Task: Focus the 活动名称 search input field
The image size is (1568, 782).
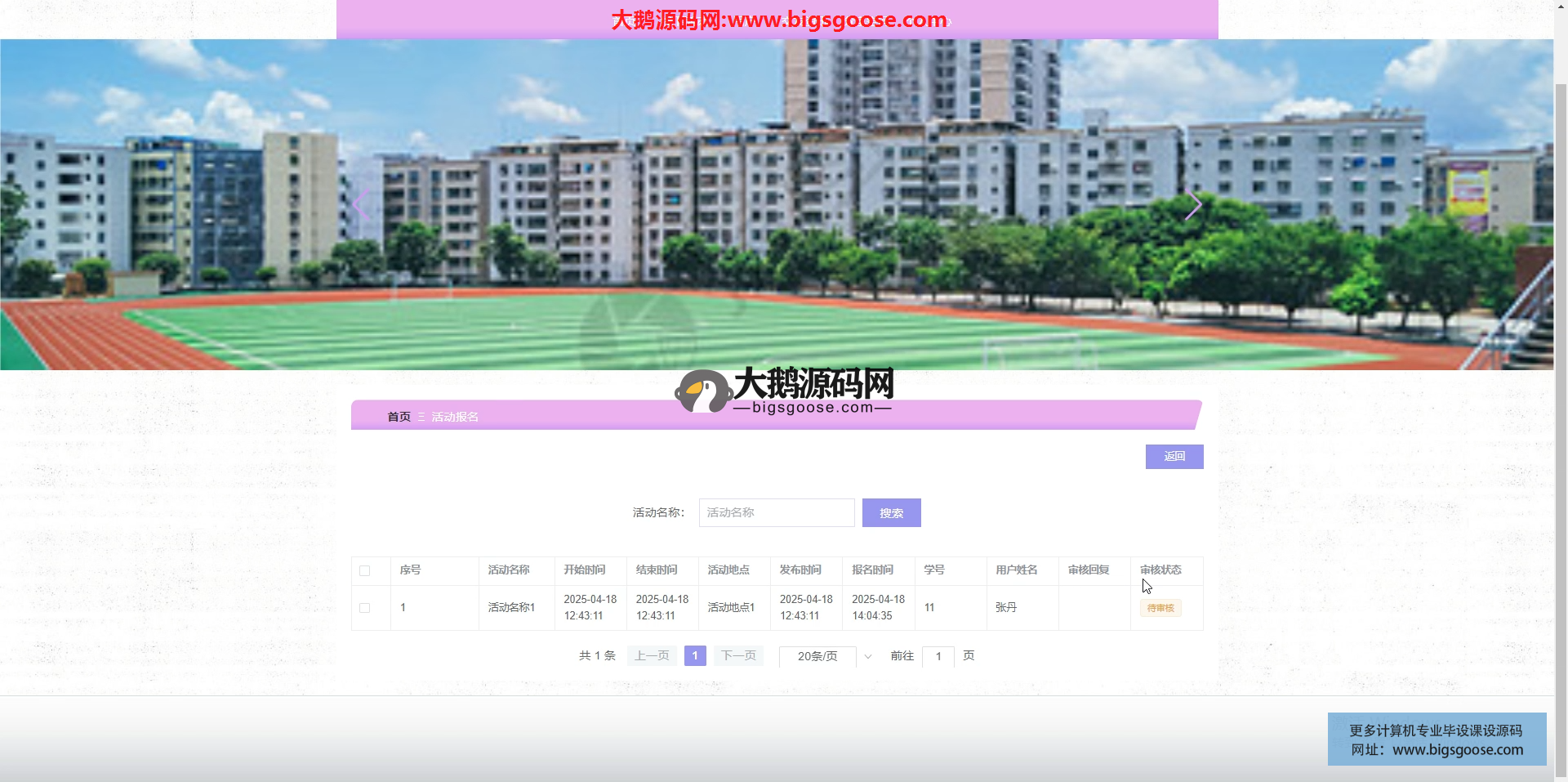Action: point(776,513)
